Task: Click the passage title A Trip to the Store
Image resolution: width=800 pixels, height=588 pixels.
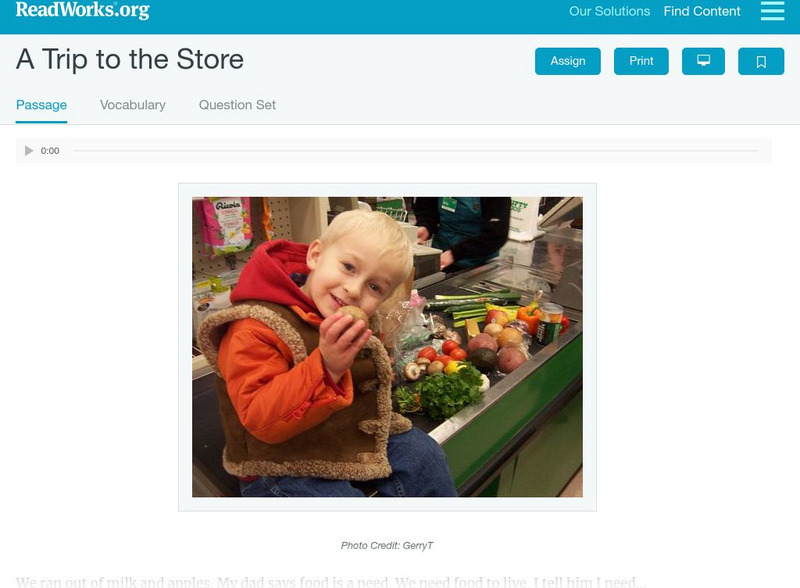Action: point(130,59)
